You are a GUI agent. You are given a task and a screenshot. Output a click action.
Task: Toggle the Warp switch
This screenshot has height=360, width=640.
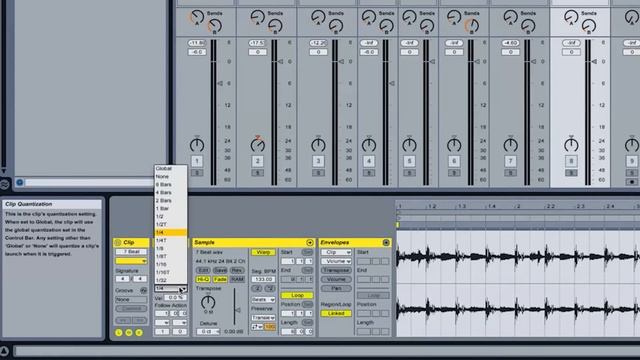point(263,252)
